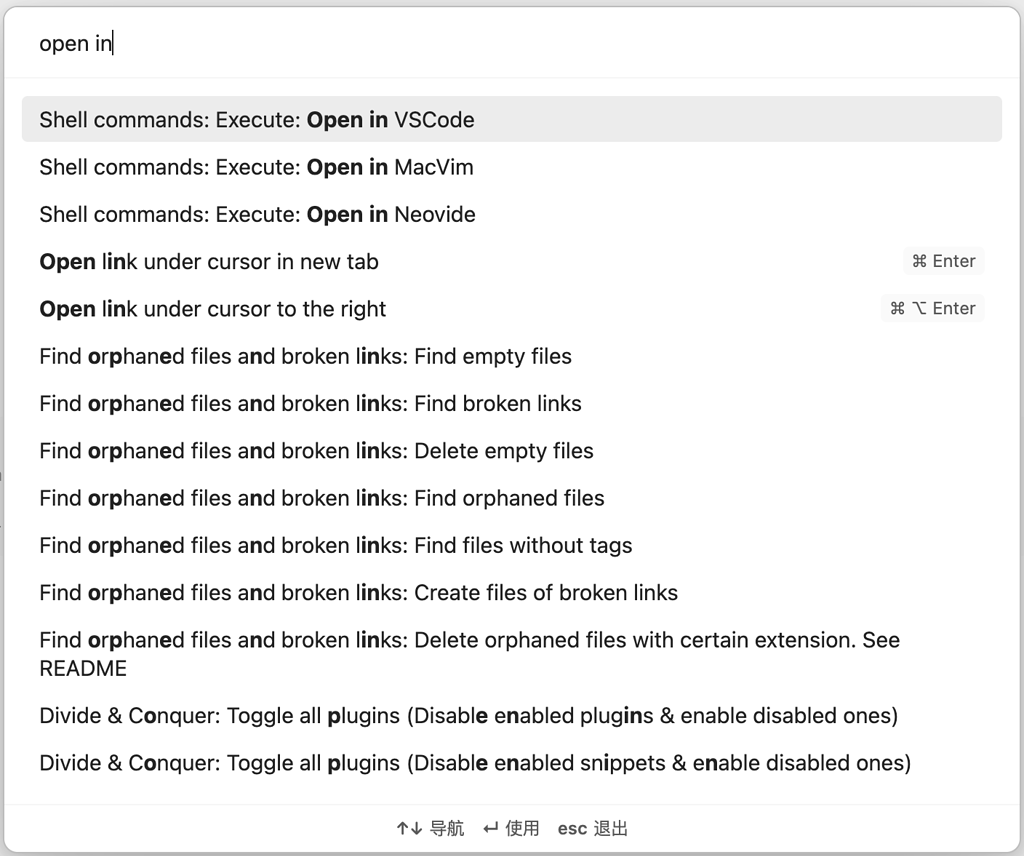The image size is (1024, 856).
Task: Click the ↵ use hint in footer
Action: [511, 828]
